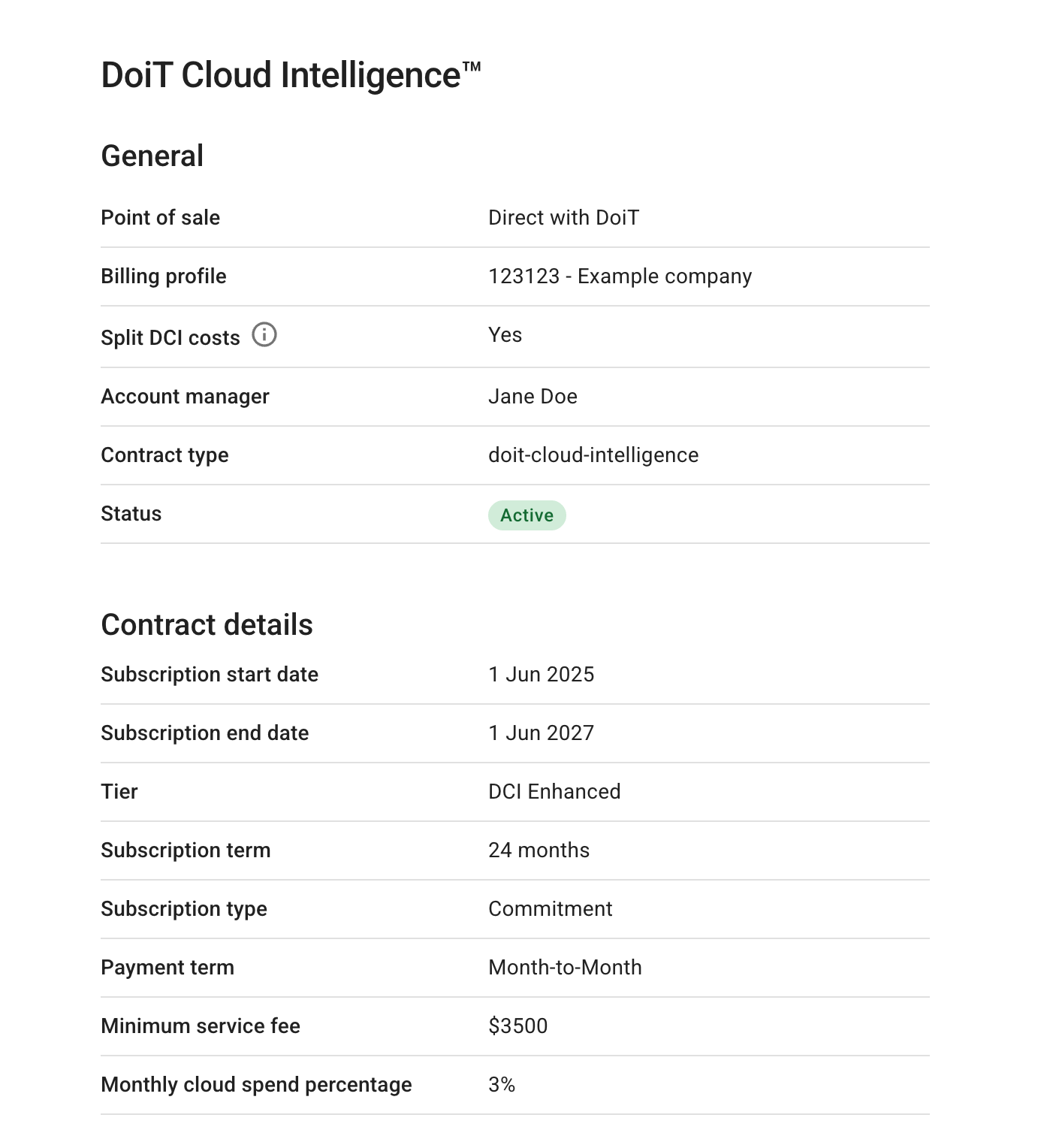This screenshot has width=1053, height=1148.
Task: Select the Contract type doit-cloud-intelligence value
Action: (593, 455)
